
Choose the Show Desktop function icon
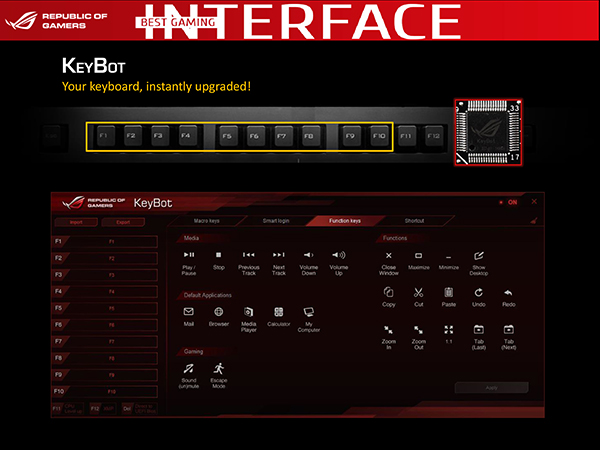[479, 256]
